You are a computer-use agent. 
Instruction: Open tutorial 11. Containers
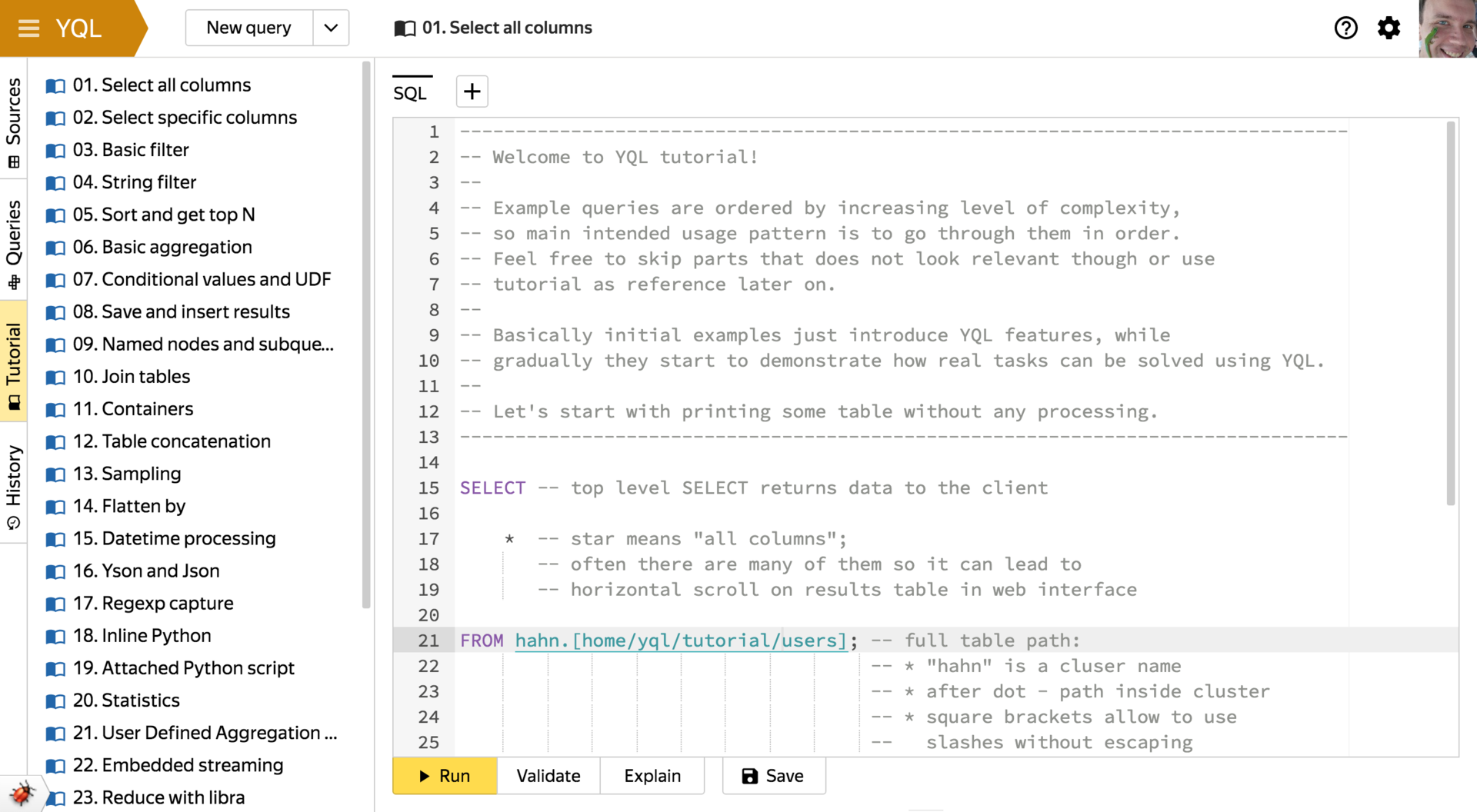coord(133,409)
